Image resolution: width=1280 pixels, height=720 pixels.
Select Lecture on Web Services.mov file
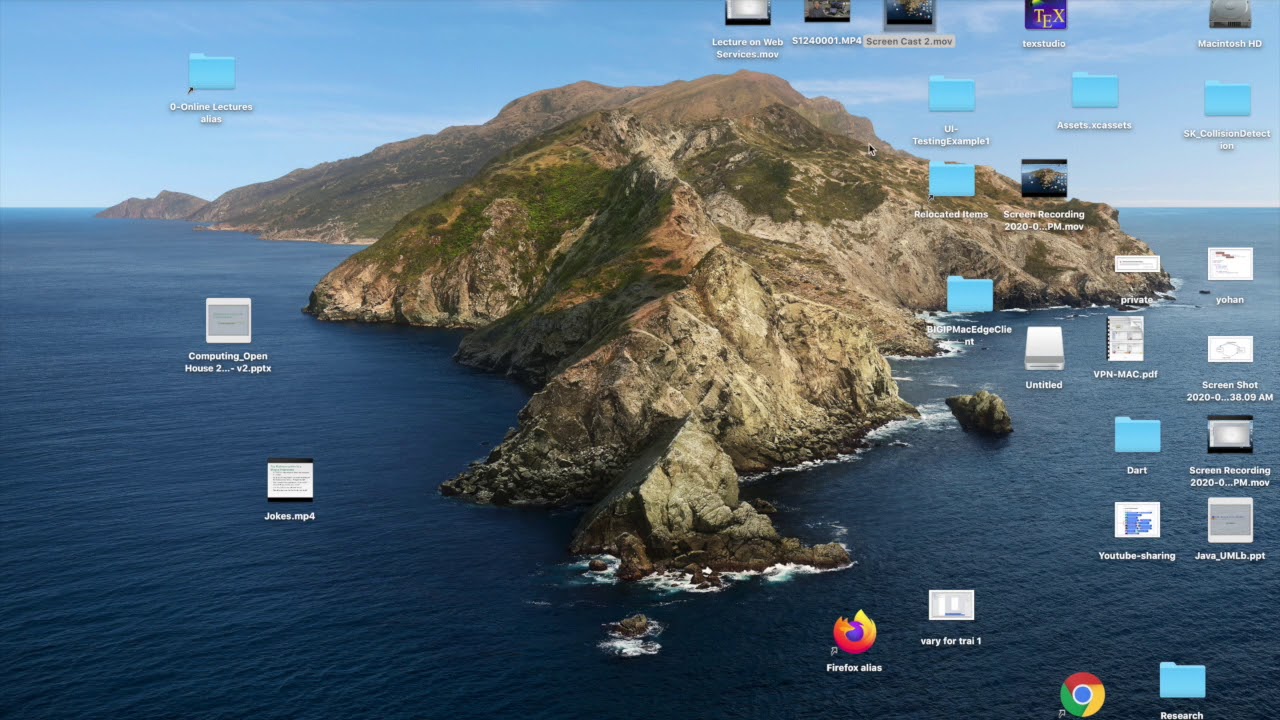748,12
